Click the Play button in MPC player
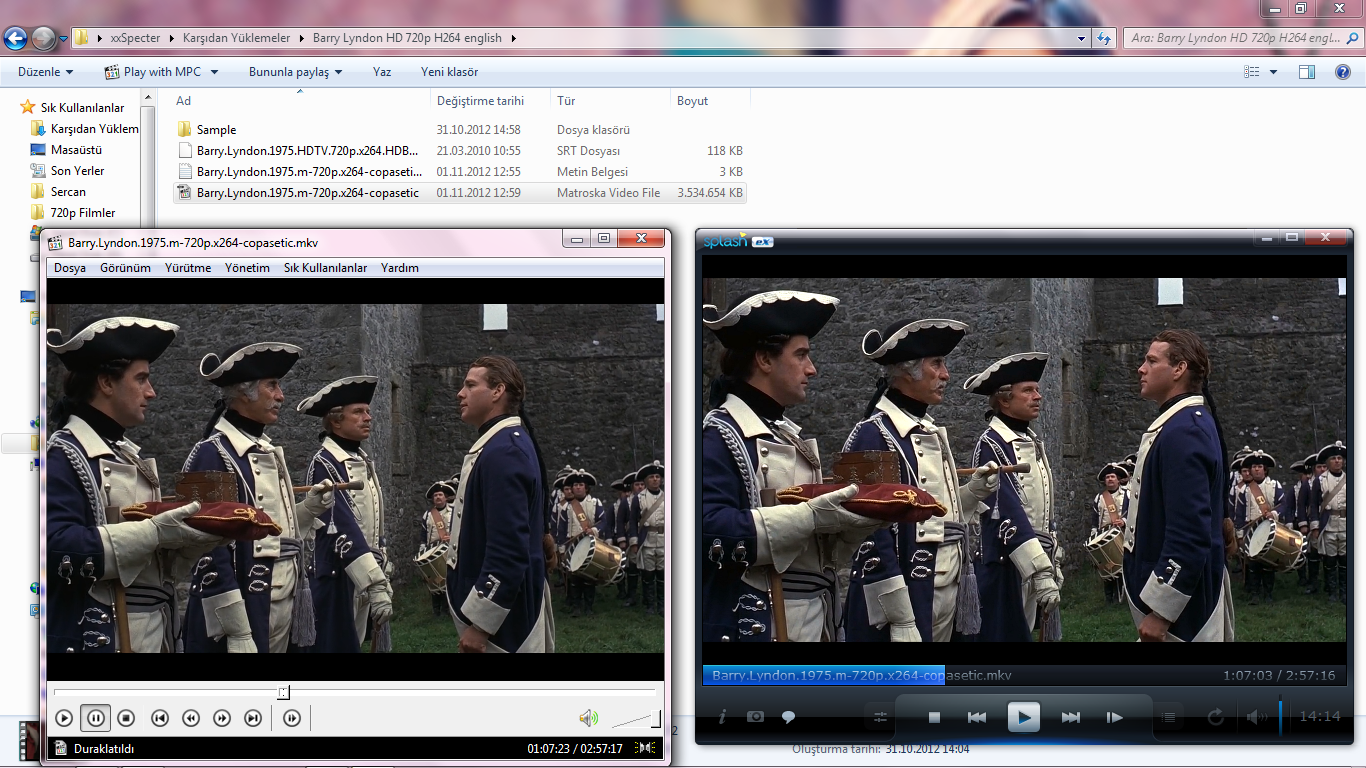1366x768 pixels. point(64,718)
